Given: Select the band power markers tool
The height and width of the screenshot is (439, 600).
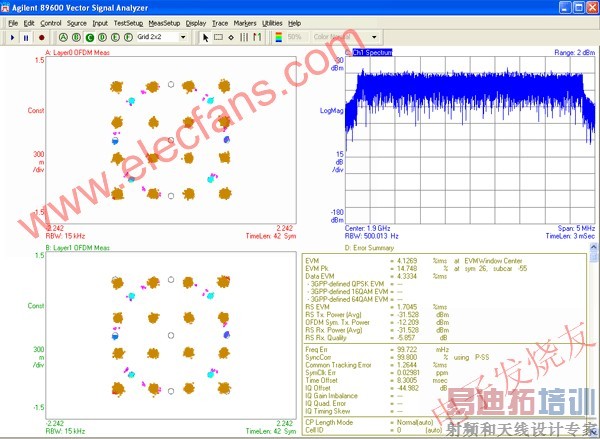Looking at the screenshot, I should pyautogui.click(x=244, y=38).
